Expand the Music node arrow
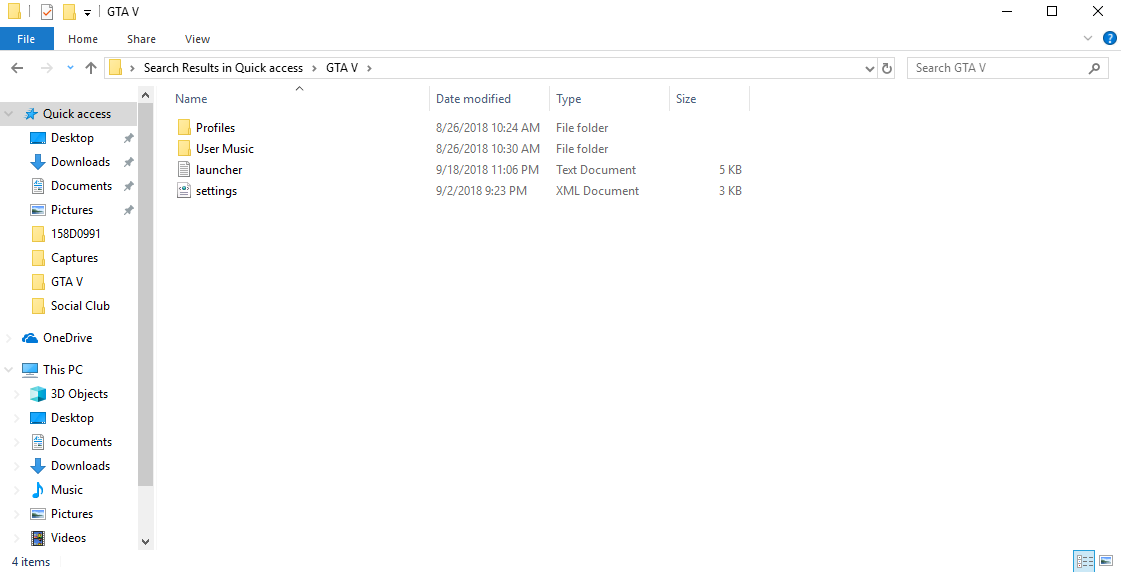This screenshot has height=572, width=1121. click(x=17, y=490)
